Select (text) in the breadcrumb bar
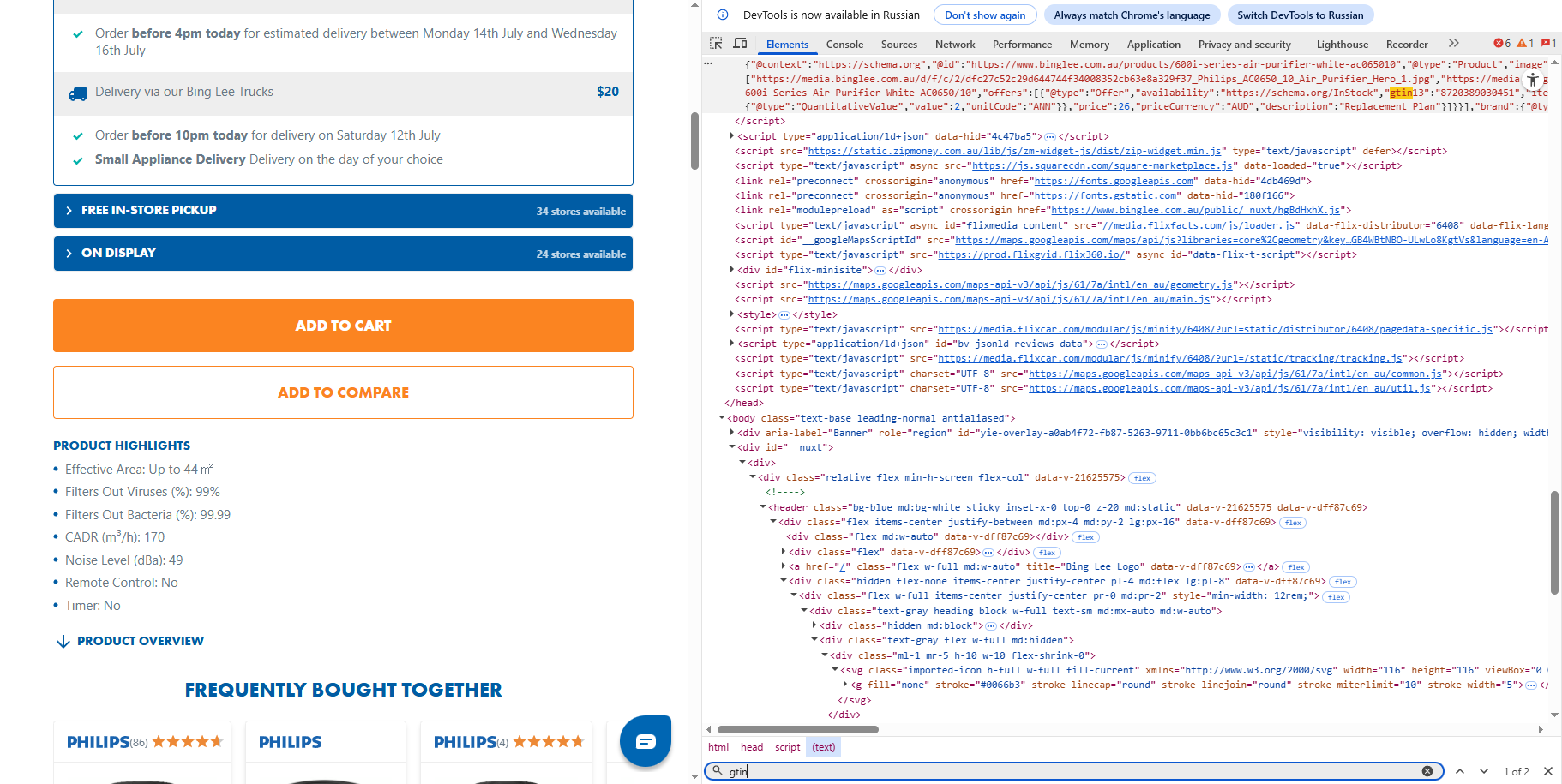Screen dimensions: 1562x784 point(824,747)
